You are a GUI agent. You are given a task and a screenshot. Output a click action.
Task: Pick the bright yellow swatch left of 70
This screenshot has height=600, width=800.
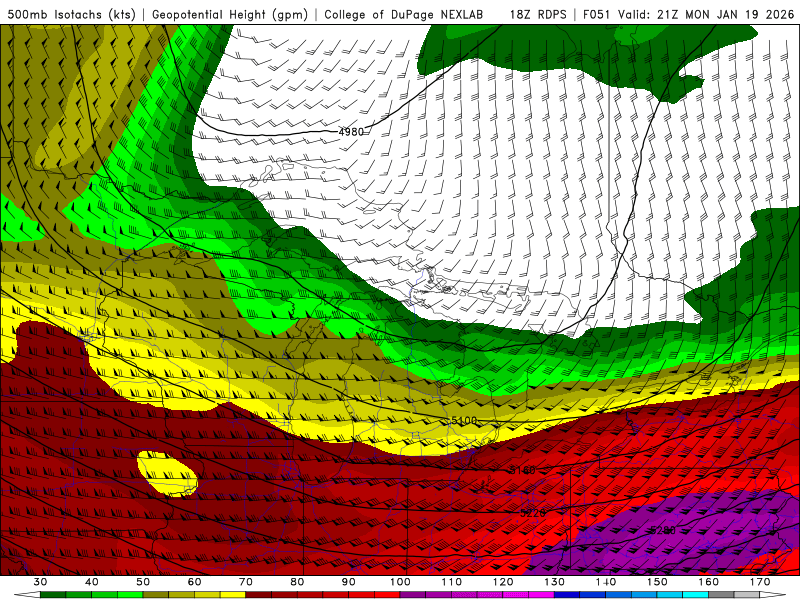click(x=233, y=595)
